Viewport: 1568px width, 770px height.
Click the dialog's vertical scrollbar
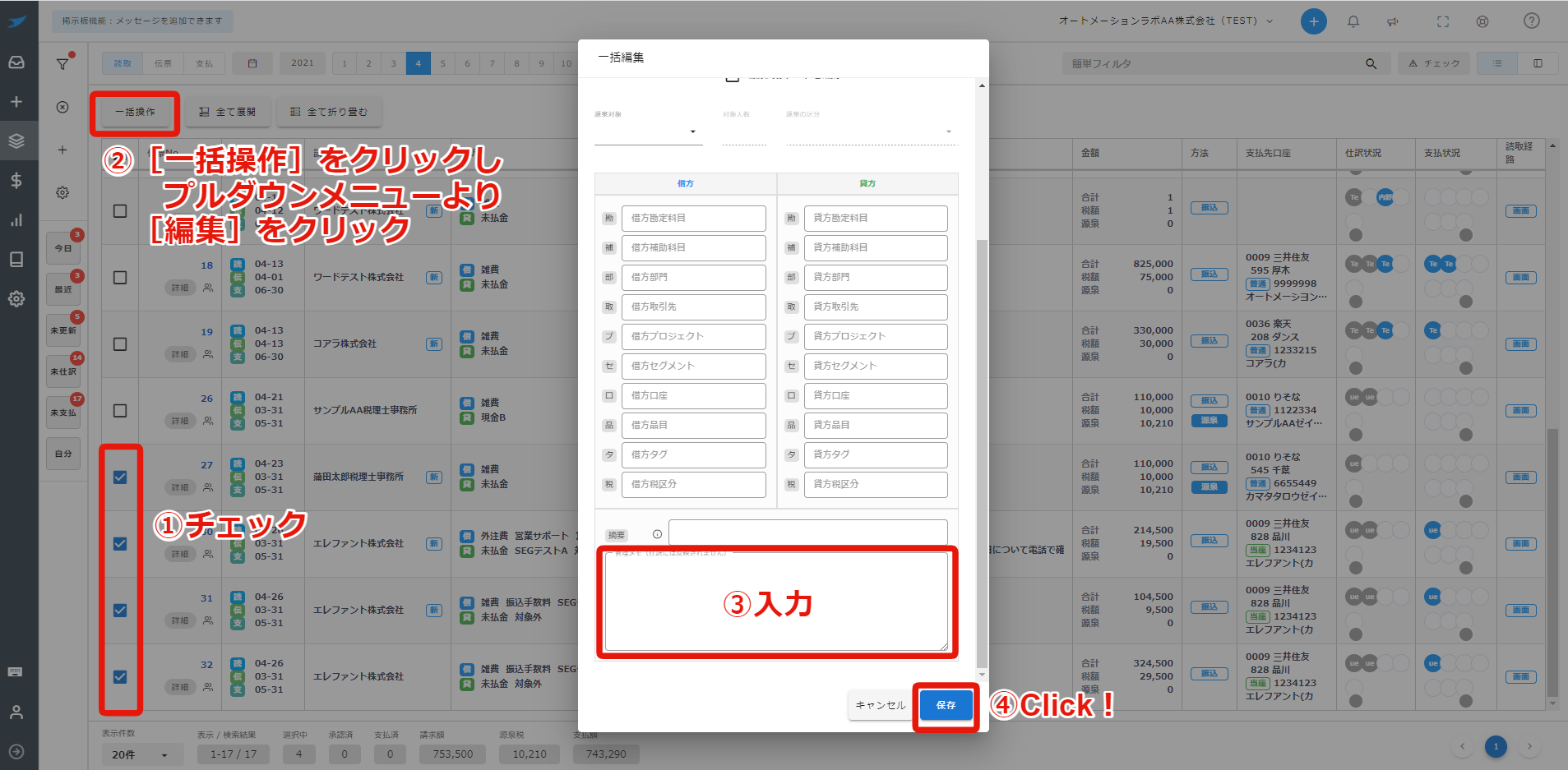coord(982,454)
